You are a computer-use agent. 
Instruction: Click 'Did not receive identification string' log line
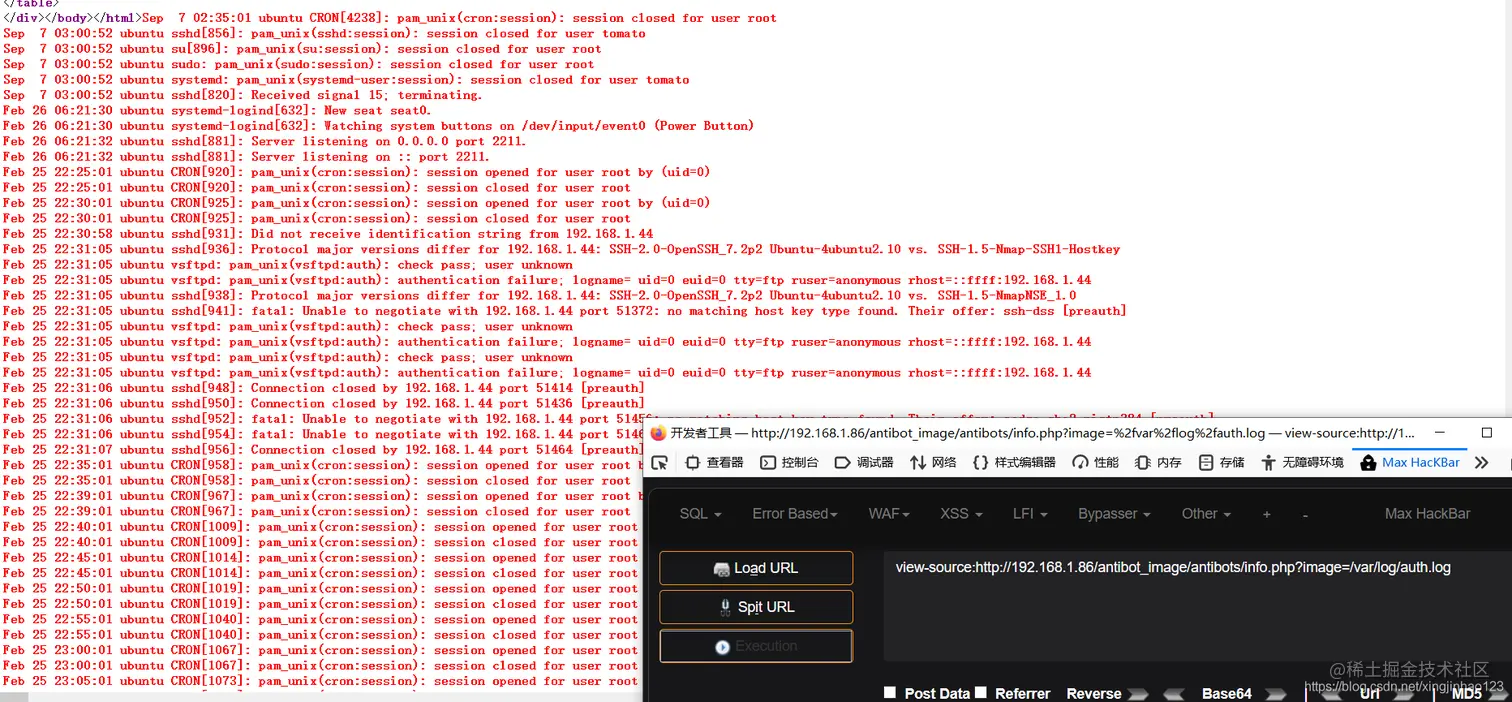tap(327, 233)
